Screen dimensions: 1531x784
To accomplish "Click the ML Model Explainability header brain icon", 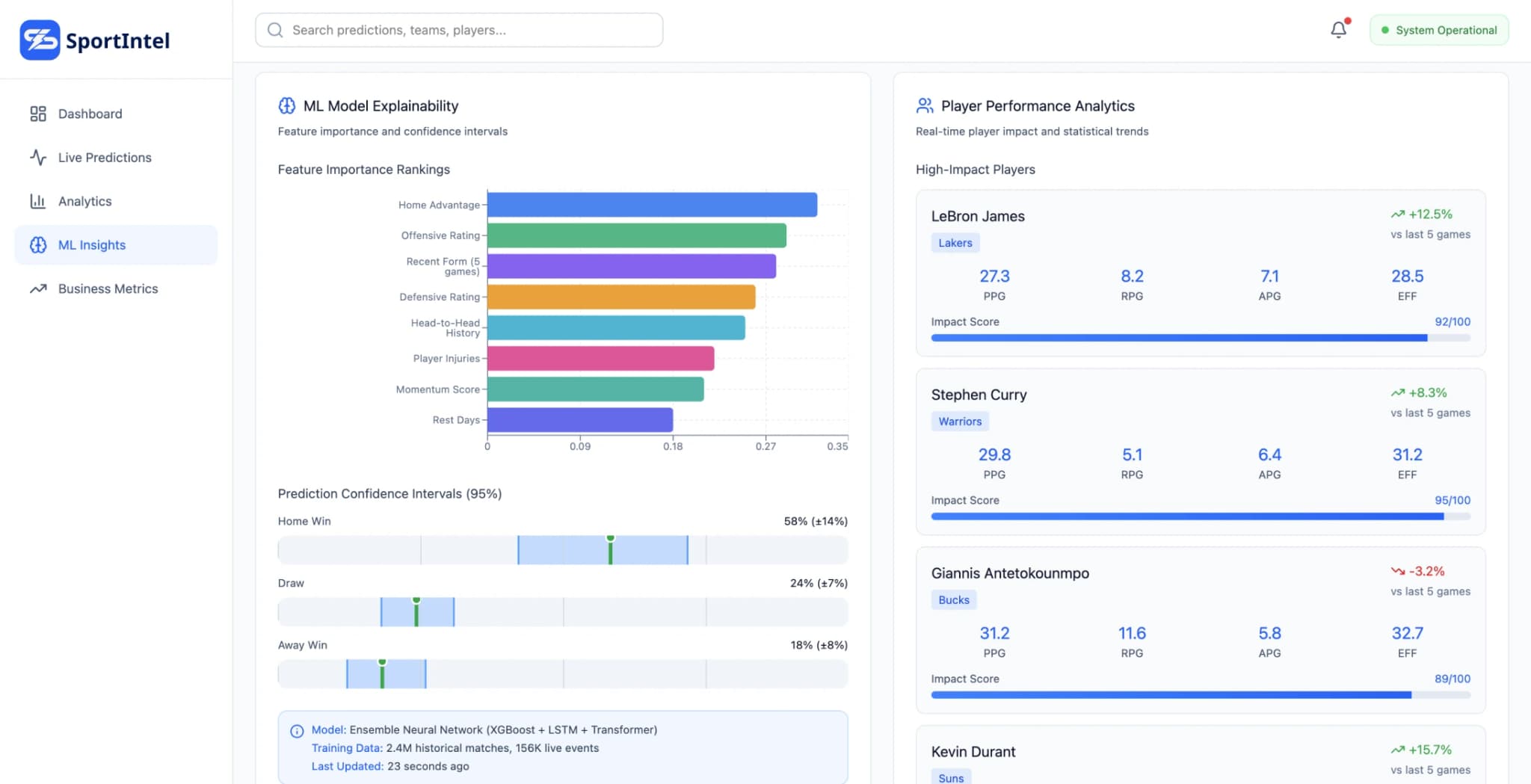I will (286, 105).
